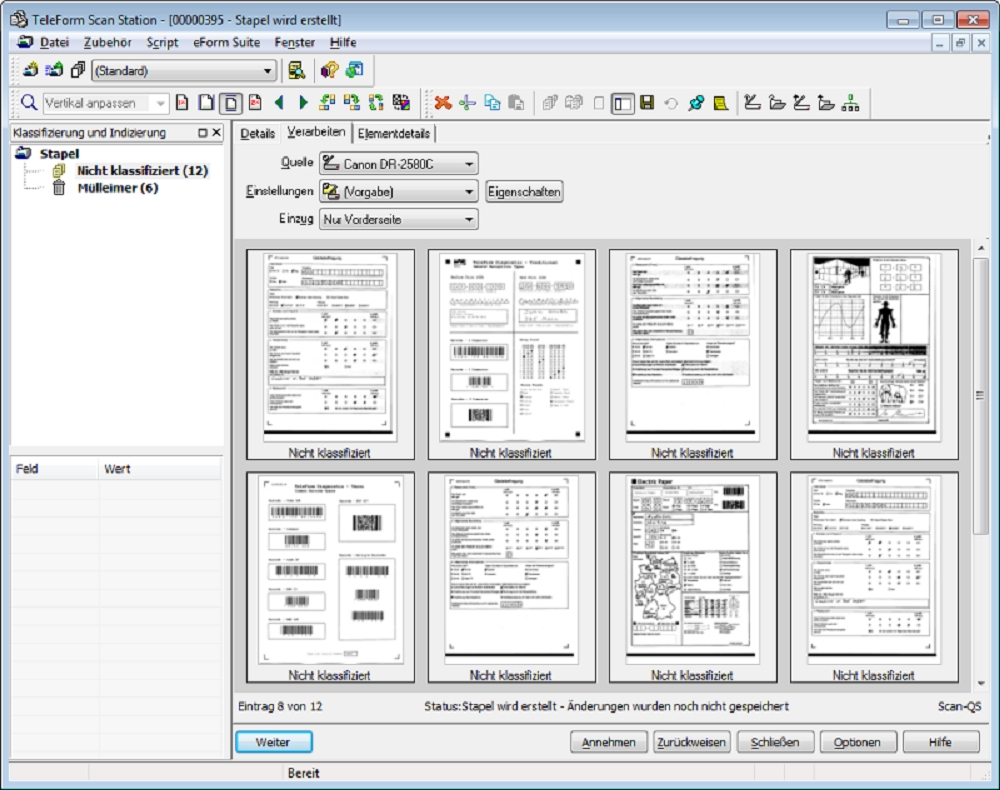Click the yellow sticky note icon

720,103
